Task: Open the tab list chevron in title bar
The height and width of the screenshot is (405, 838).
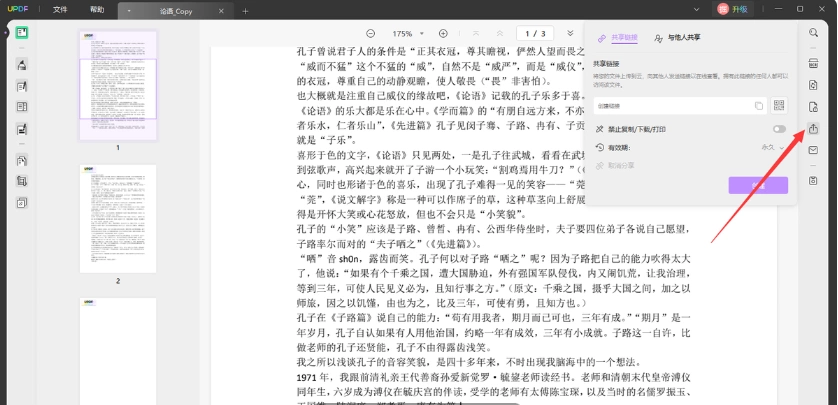Action: tap(696, 9)
